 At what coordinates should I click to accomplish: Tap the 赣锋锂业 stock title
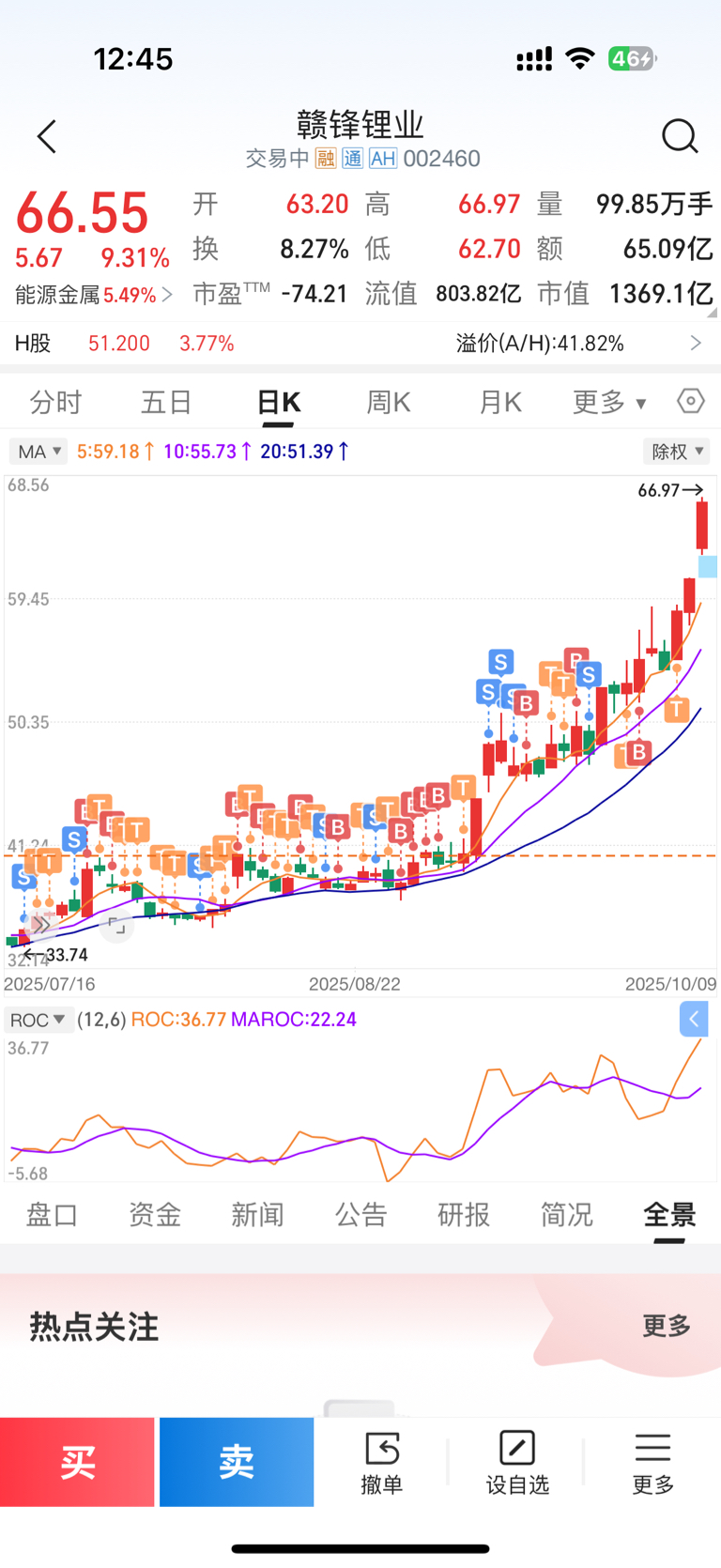tap(360, 124)
